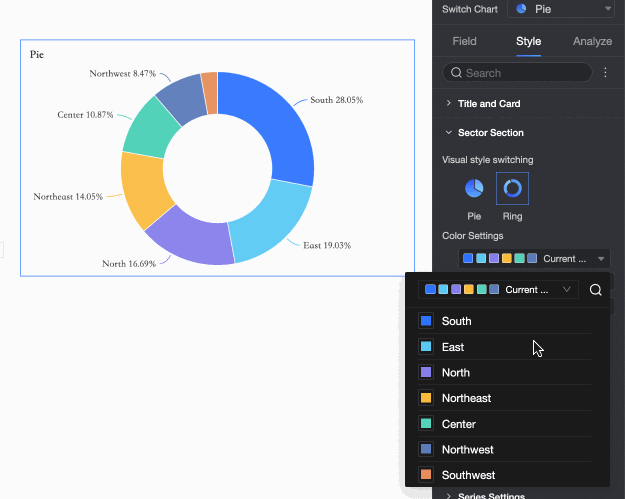
Task: Select the East row in the color list
Action: 505,347
